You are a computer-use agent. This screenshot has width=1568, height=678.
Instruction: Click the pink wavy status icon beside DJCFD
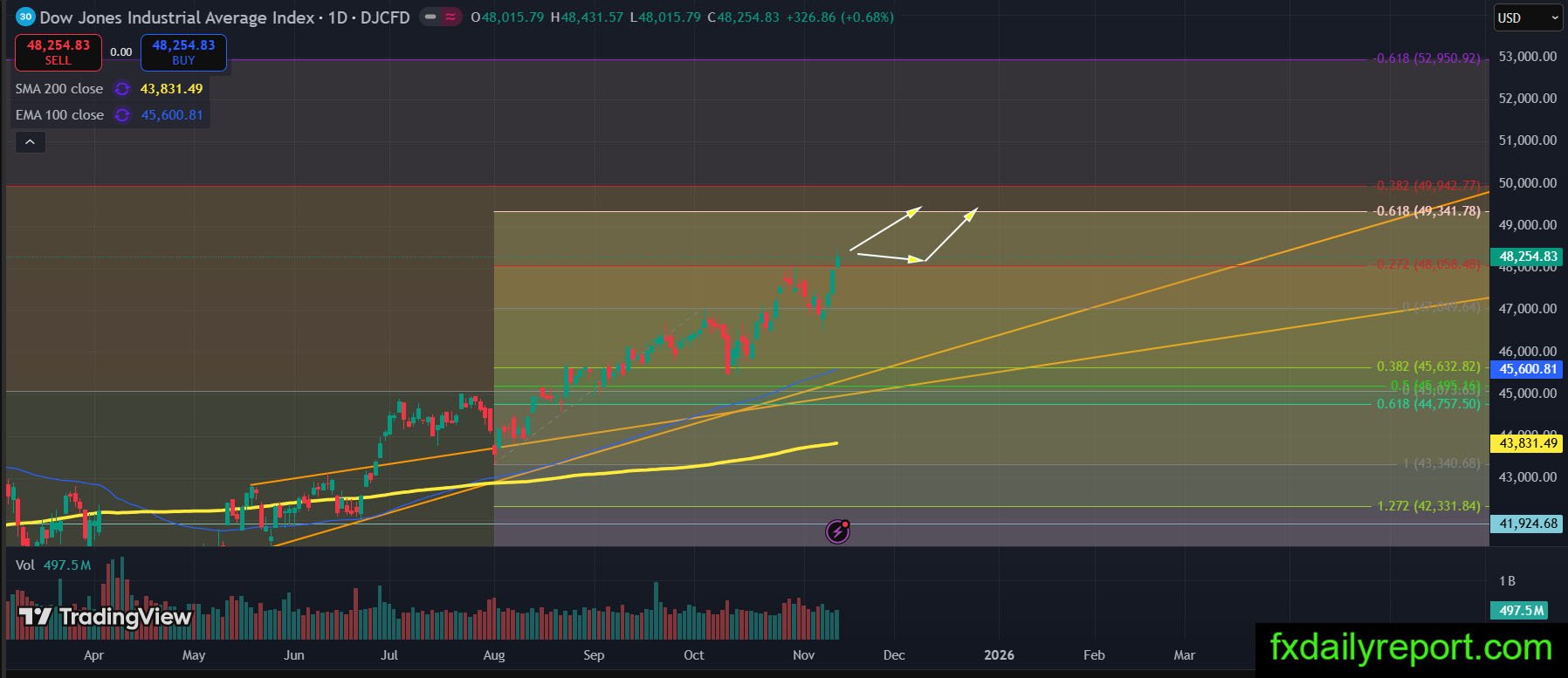coord(451,17)
